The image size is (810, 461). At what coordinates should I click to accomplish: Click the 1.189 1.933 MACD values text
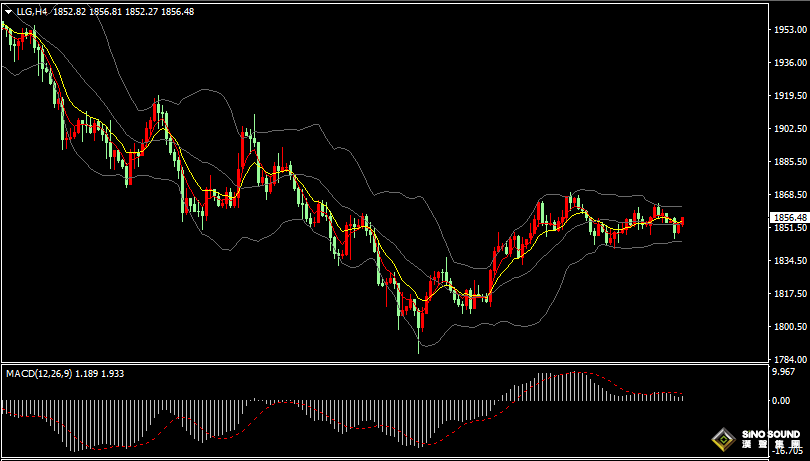coord(100,373)
